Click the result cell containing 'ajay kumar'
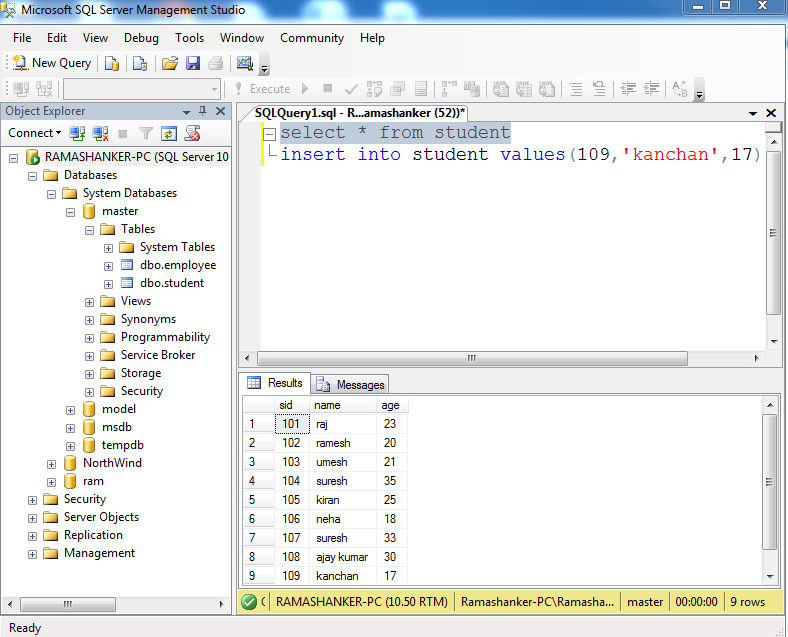This screenshot has width=788, height=637. point(342,557)
